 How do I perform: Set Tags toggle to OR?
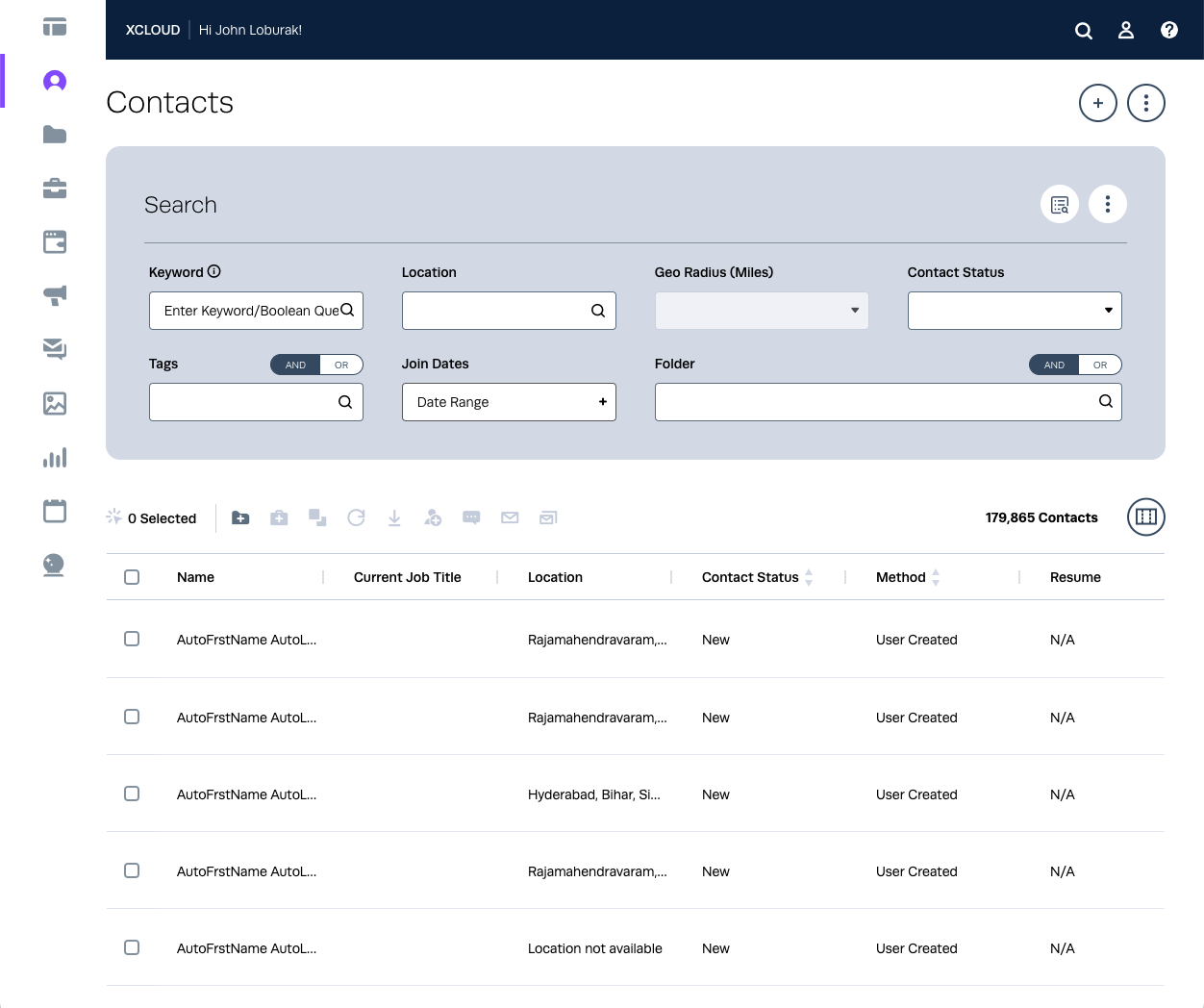tap(341, 365)
